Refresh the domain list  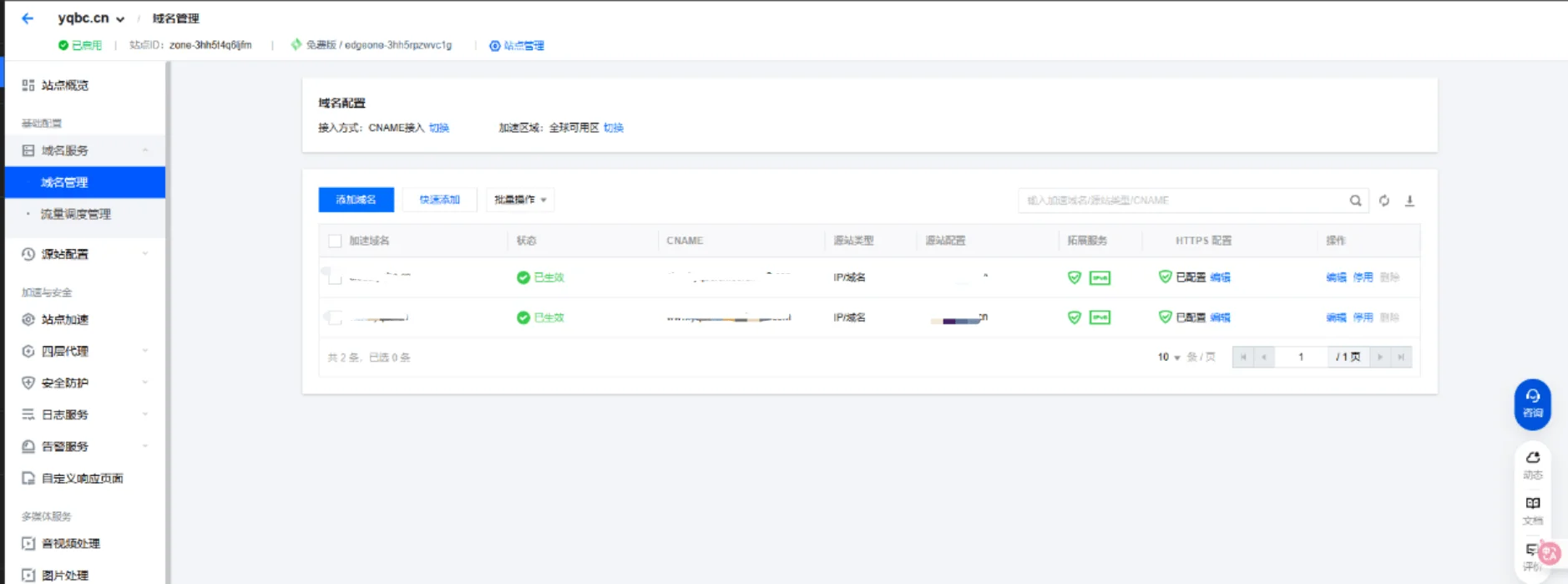(1384, 201)
